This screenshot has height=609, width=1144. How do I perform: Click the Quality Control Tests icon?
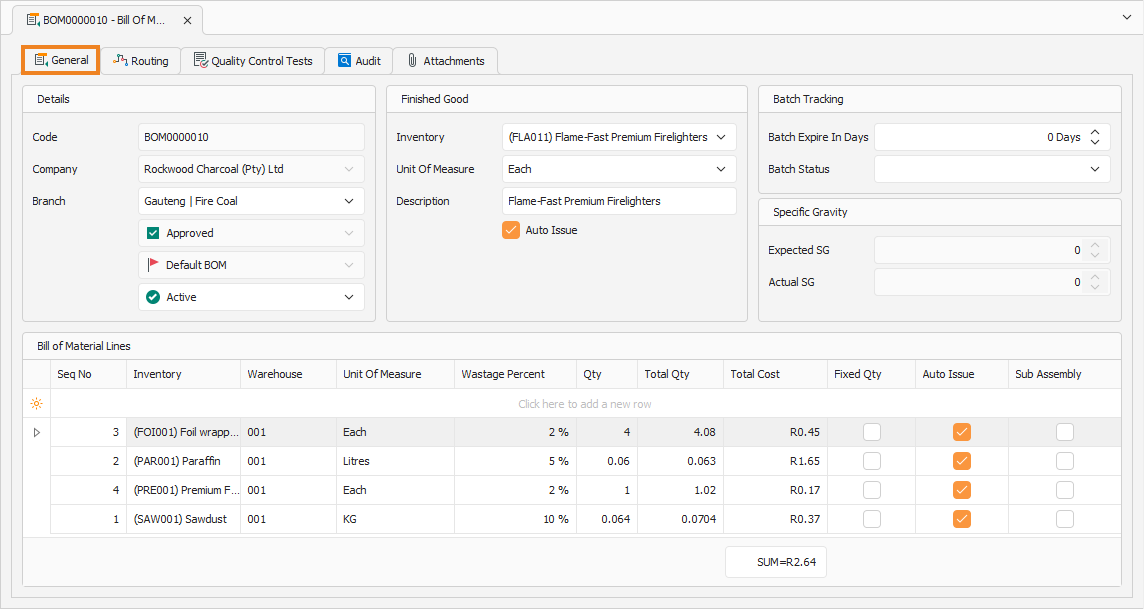[x=201, y=61]
